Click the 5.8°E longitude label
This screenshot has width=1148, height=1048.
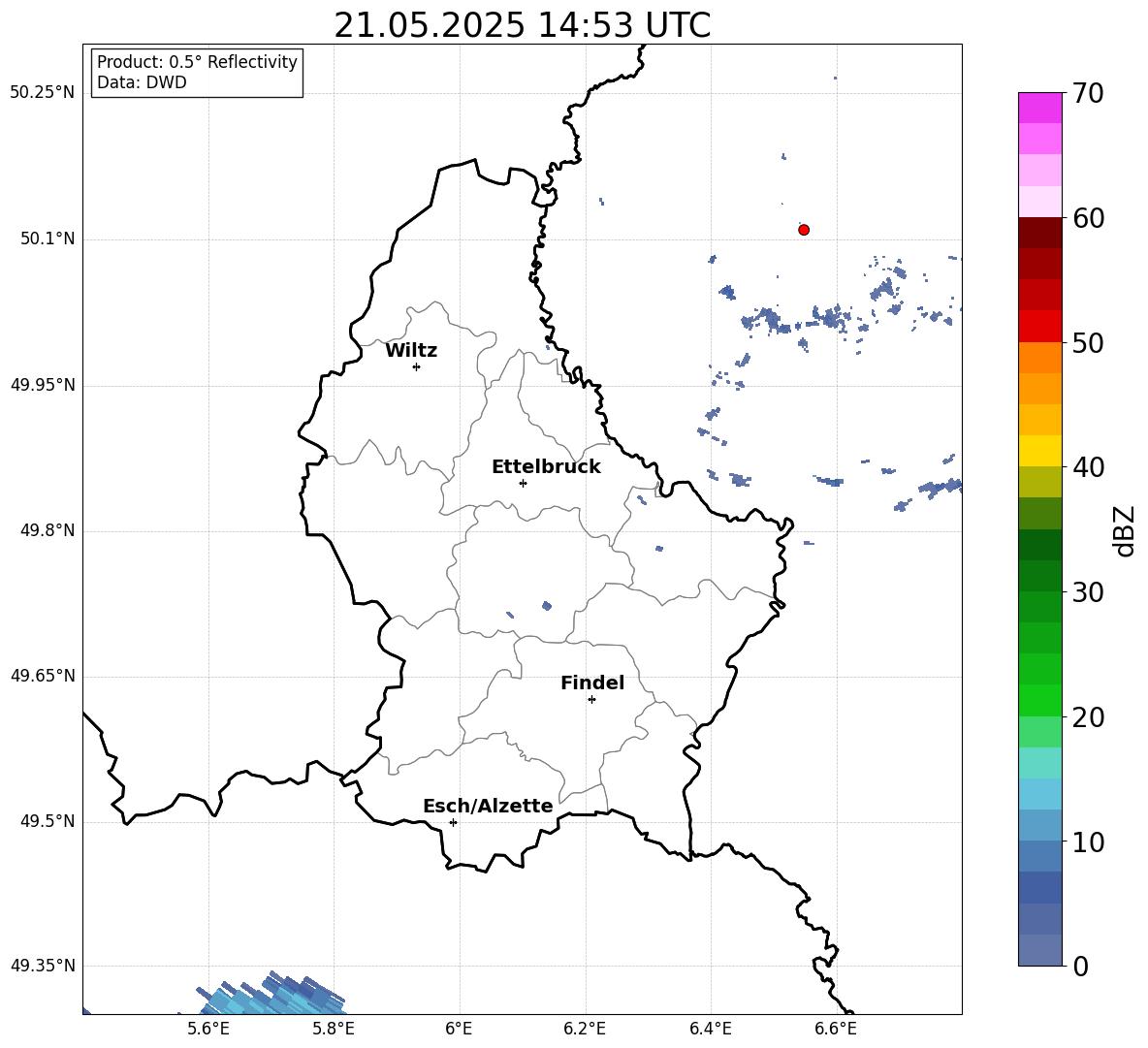tap(334, 1029)
